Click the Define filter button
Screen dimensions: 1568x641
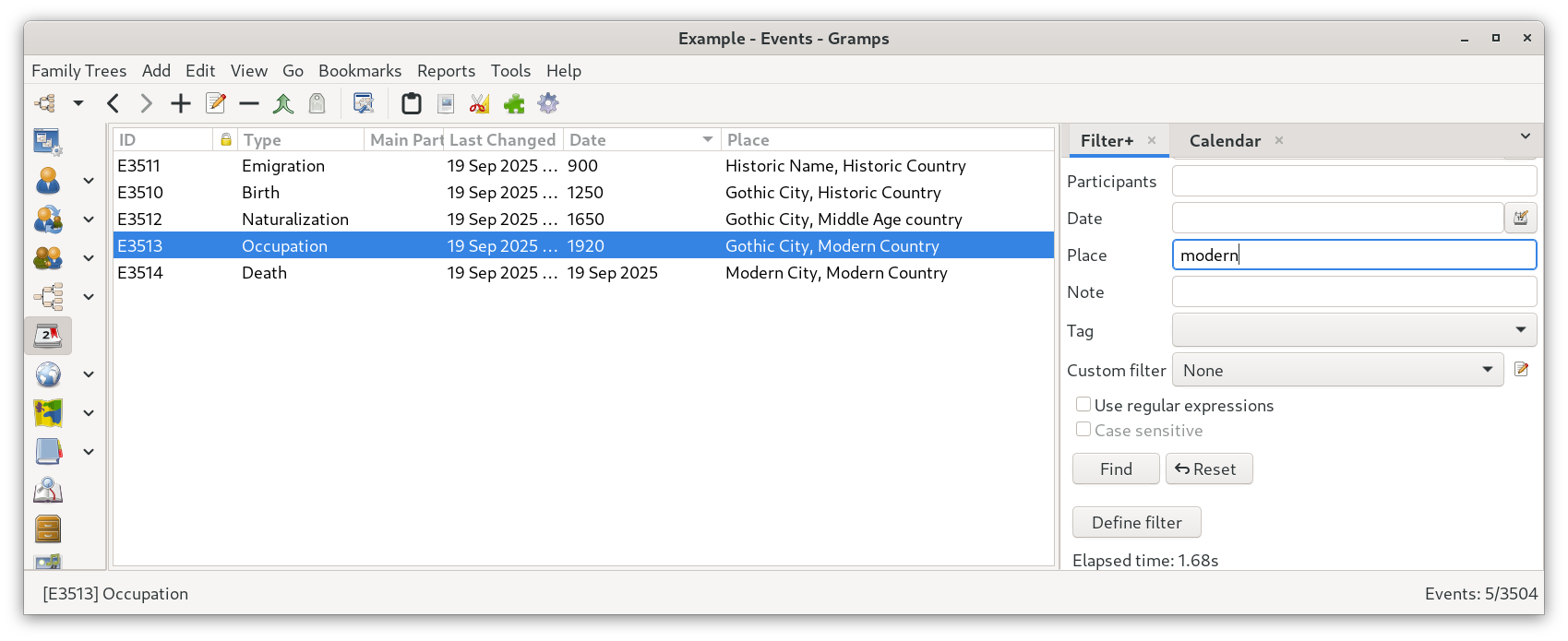point(1136,522)
